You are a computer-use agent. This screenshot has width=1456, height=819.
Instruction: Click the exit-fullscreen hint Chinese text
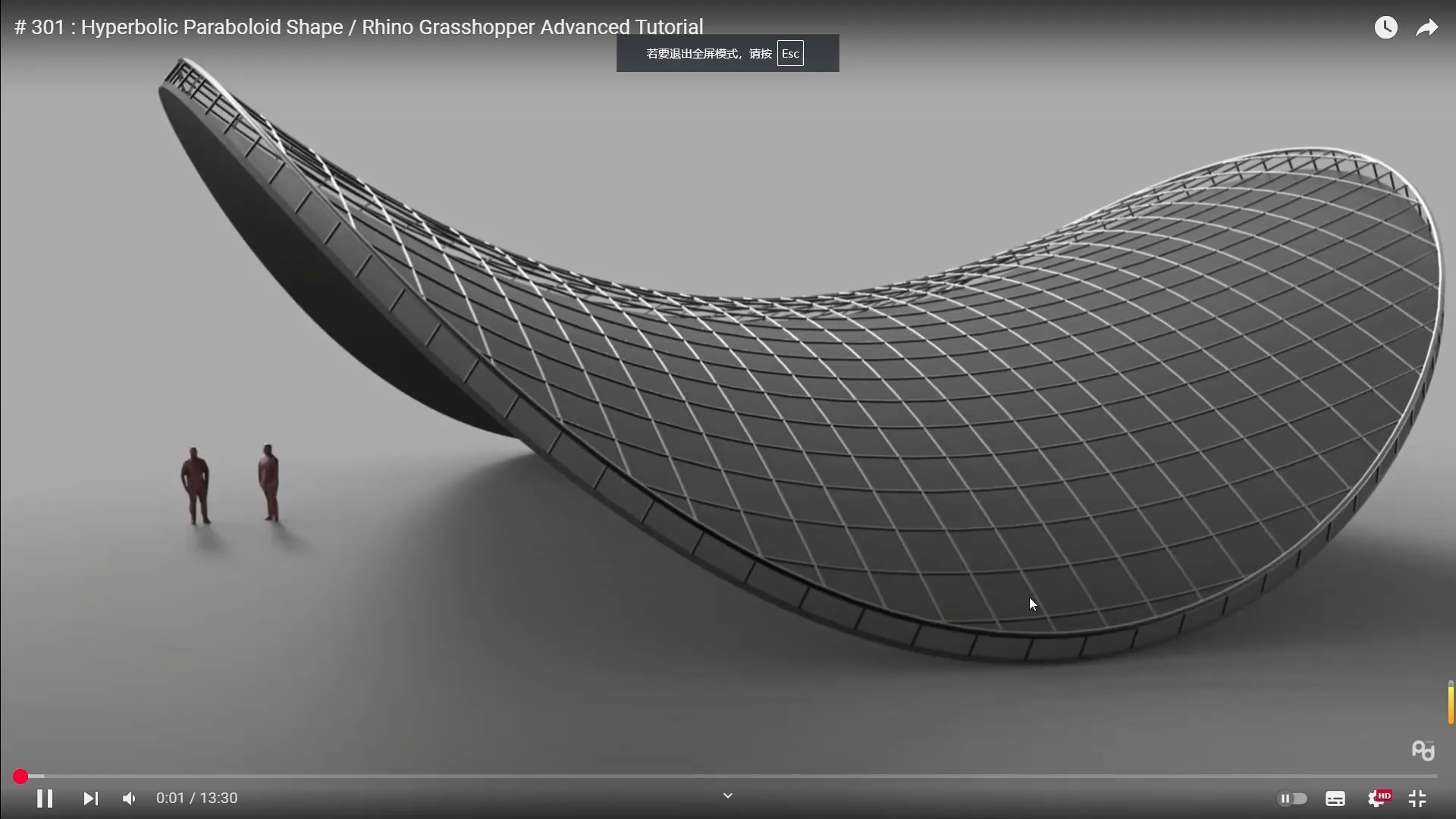[x=708, y=54]
